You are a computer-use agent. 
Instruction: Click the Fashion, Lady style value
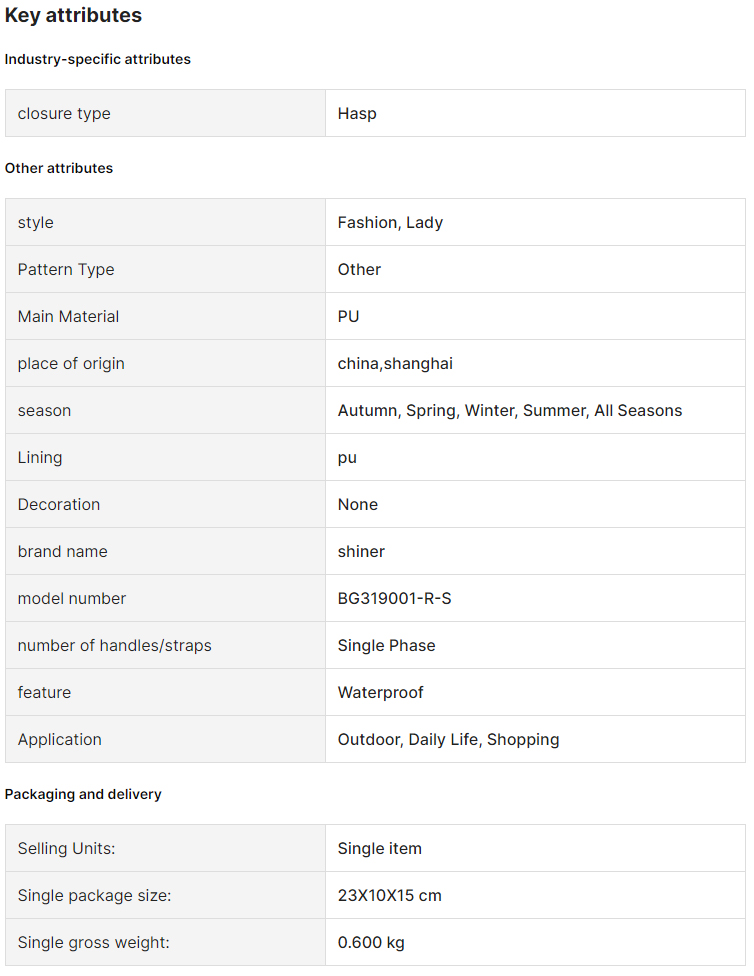[390, 222]
